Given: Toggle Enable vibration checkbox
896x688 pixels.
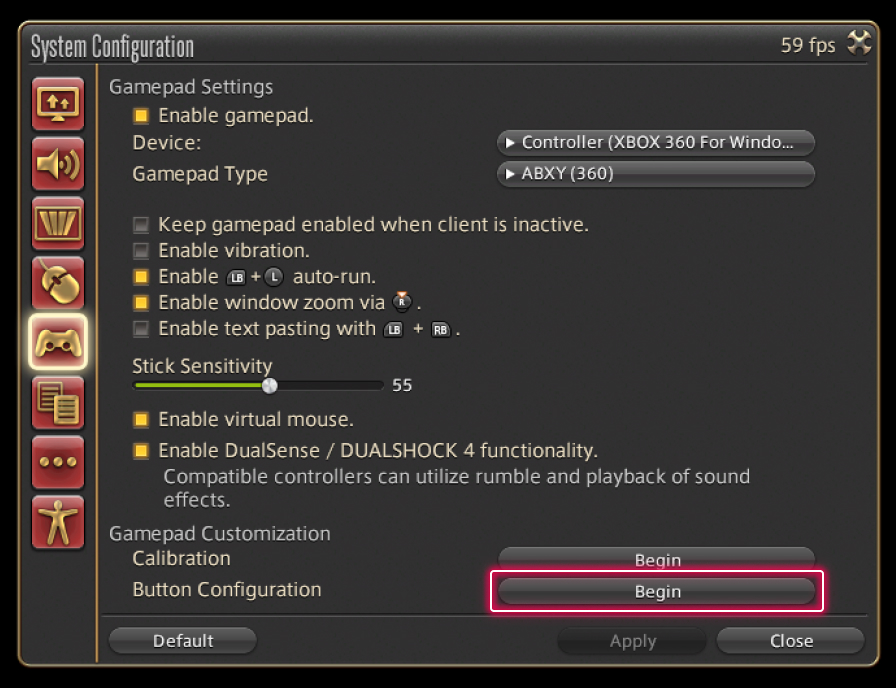Looking at the screenshot, I should (141, 251).
